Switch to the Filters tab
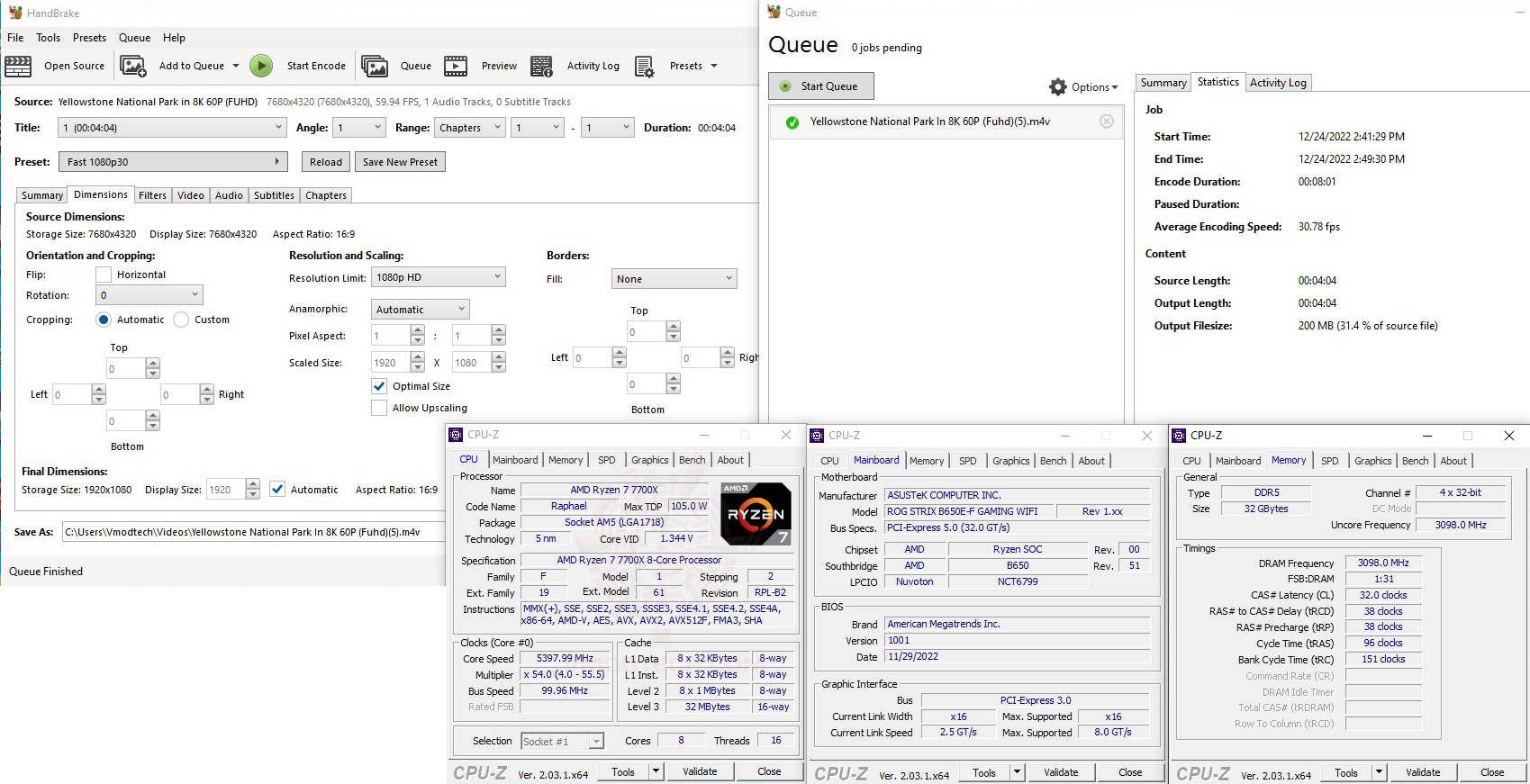 tap(152, 195)
